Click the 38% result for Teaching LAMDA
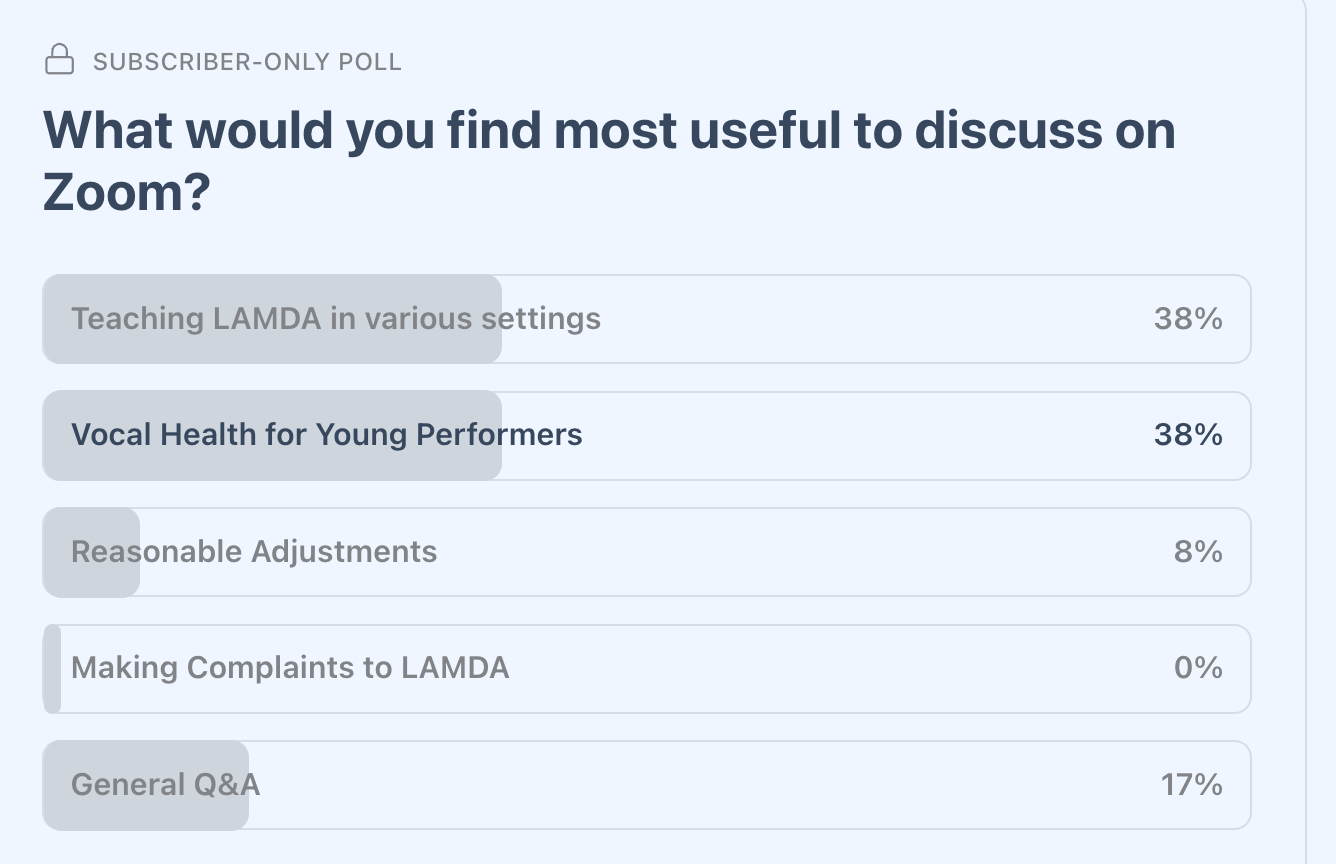Screen dimensions: 1336x864 point(1188,319)
